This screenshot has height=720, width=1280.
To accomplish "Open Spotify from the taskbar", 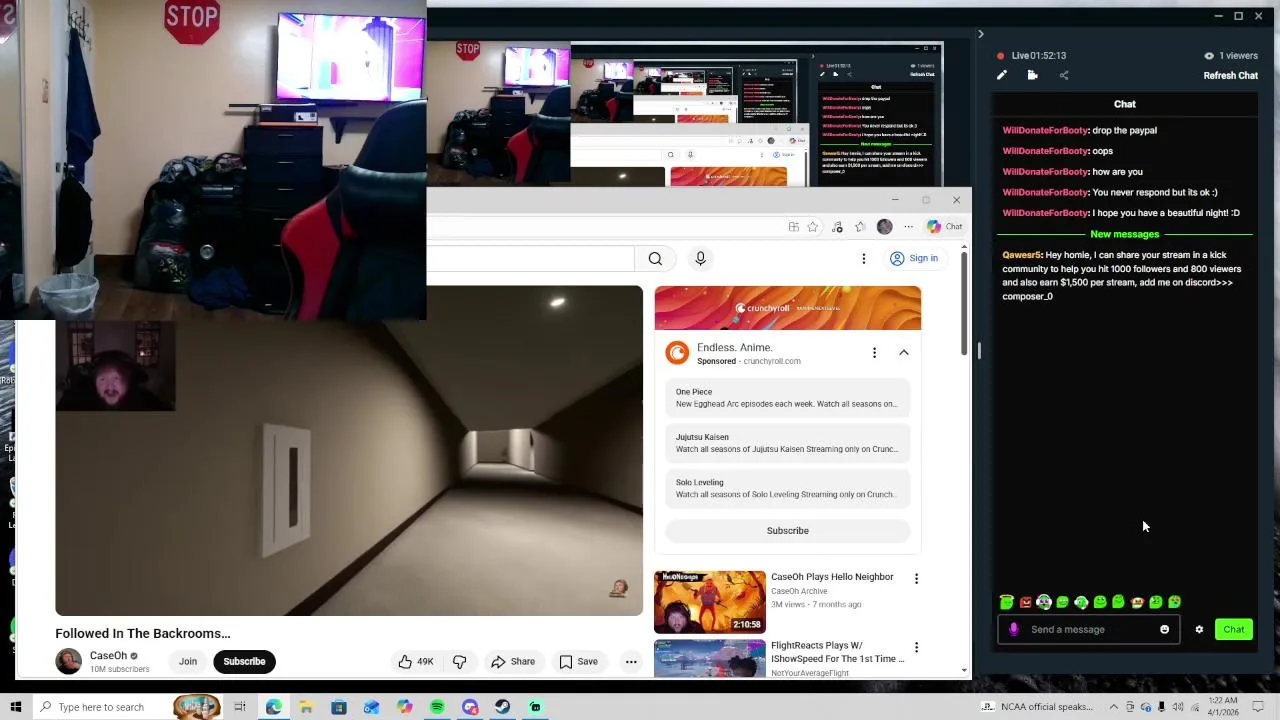I will click(x=437, y=707).
